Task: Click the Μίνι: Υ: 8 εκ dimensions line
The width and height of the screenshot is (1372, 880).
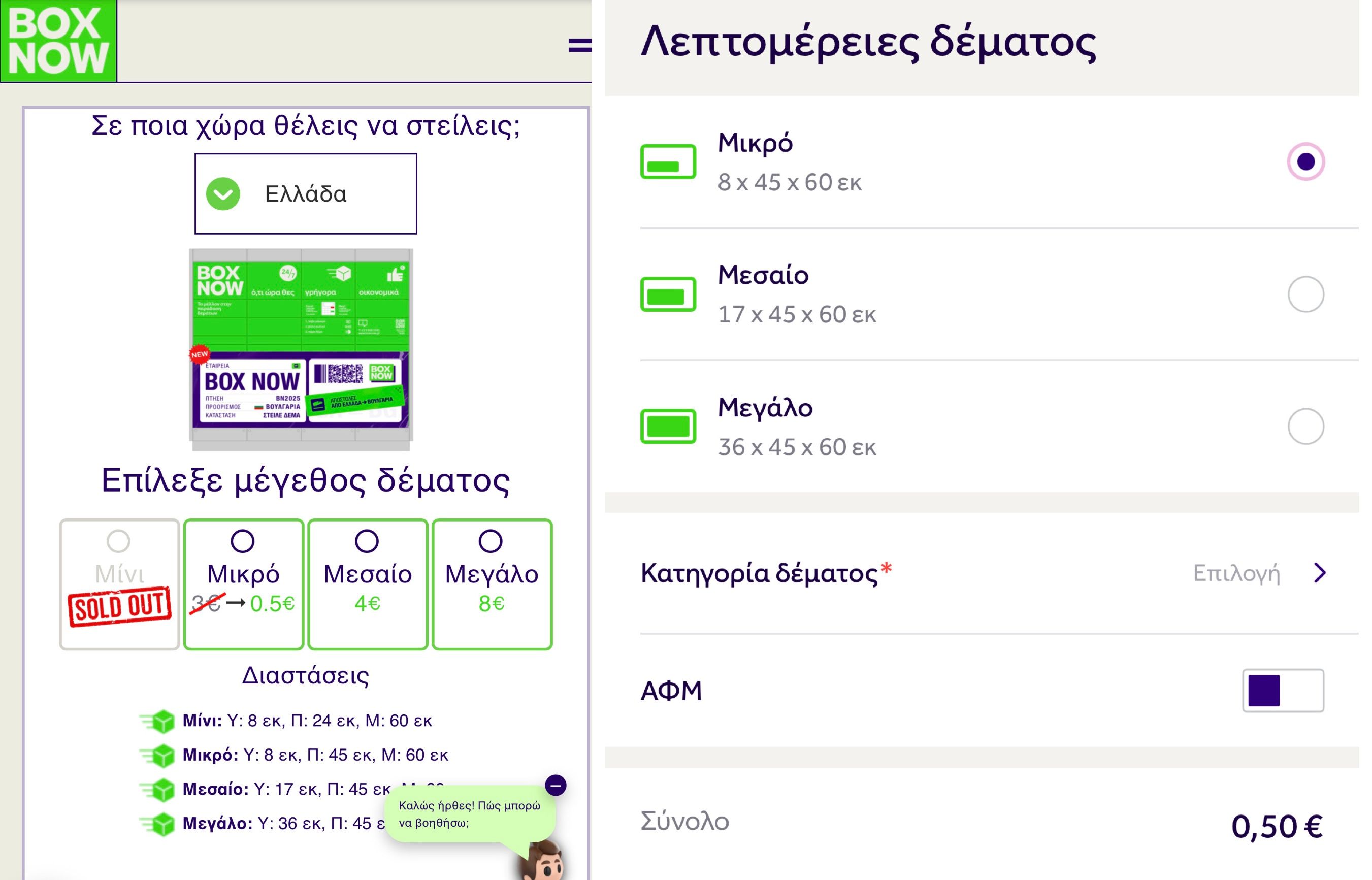Action: (307, 721)
